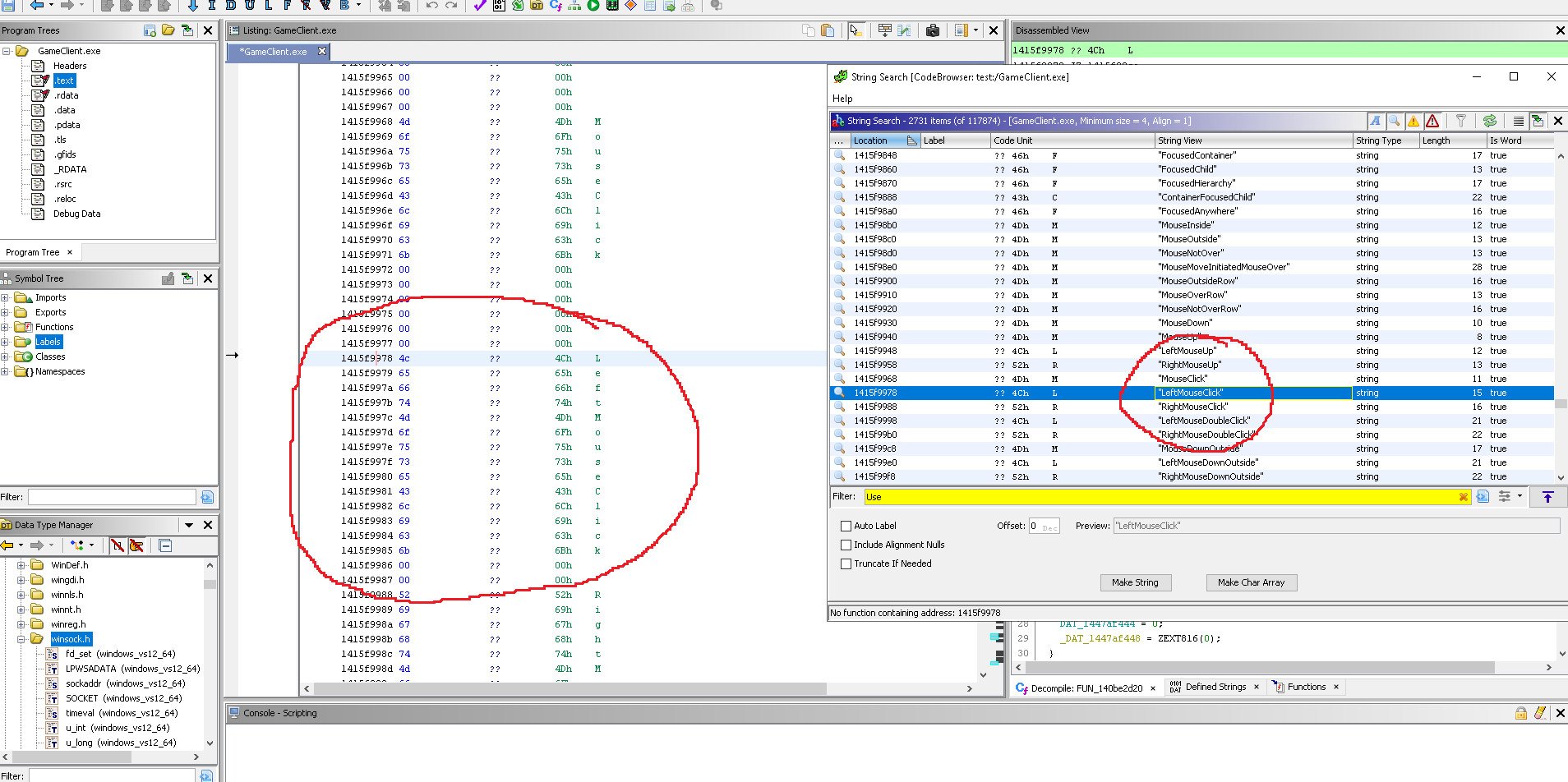Image resolution: width=1568 pixels, height=782 pixels.
Task: Click clear filter red X in yellow filter field
Action: (x=1463, y=497)
